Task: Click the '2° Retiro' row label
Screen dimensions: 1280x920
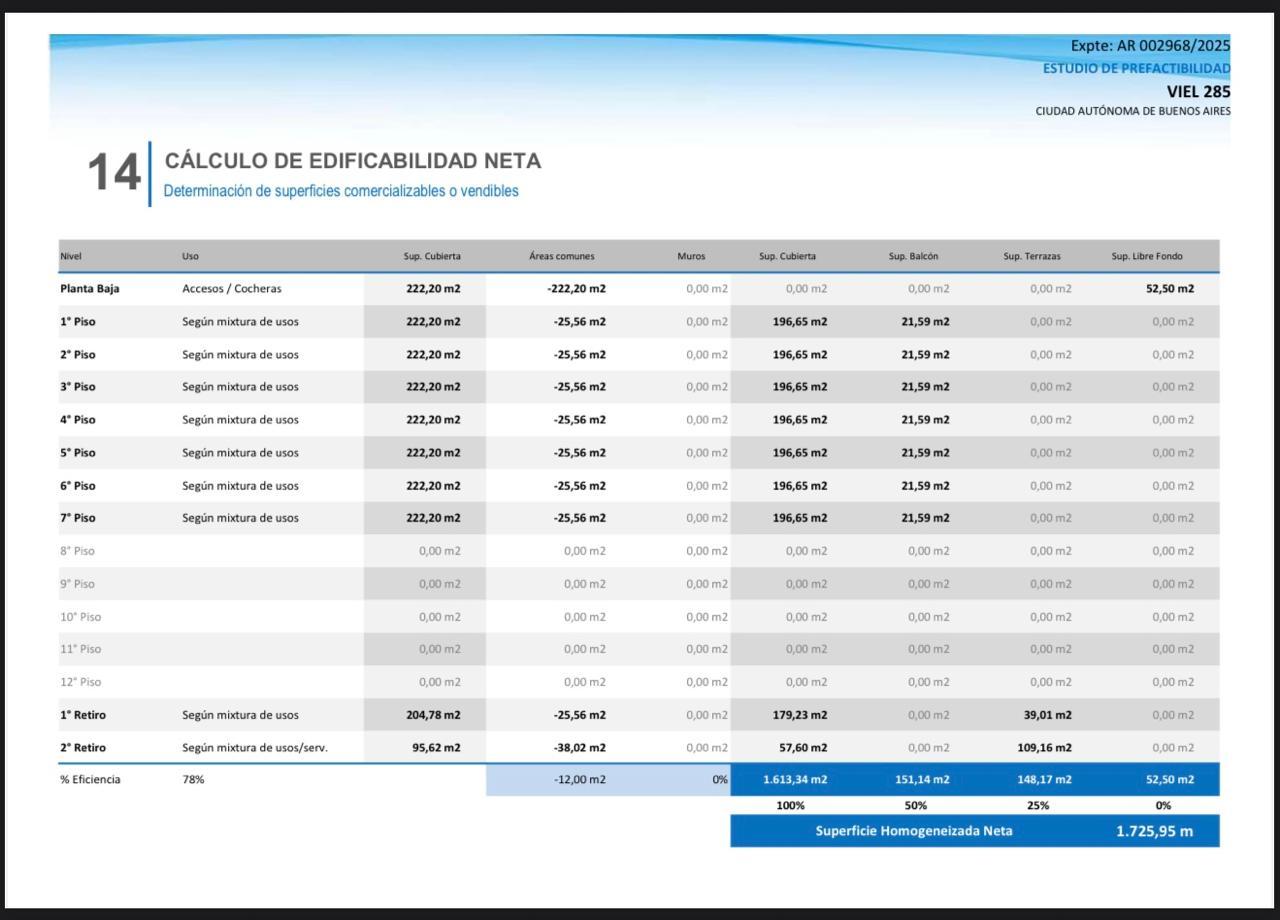Action: [83, 747]
